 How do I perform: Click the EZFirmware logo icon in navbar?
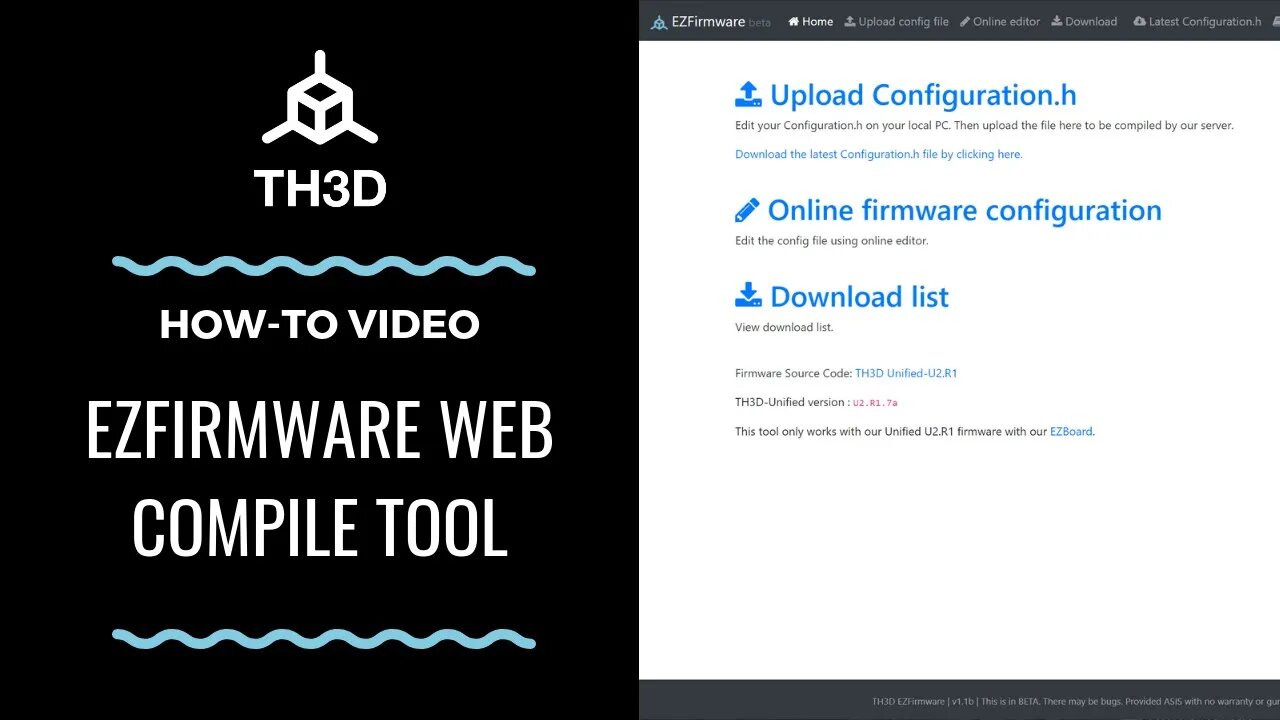pos(659,22)
